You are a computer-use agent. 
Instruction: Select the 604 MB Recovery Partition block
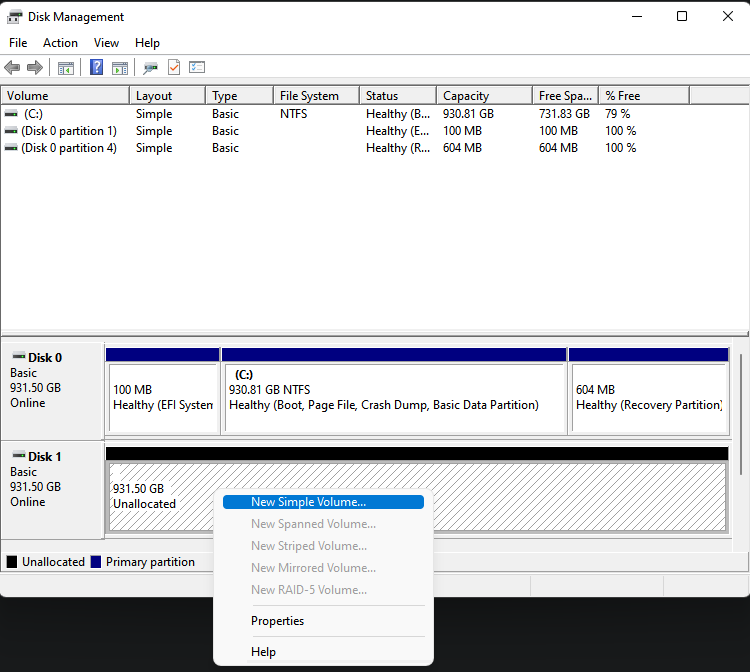coord(648,397)
